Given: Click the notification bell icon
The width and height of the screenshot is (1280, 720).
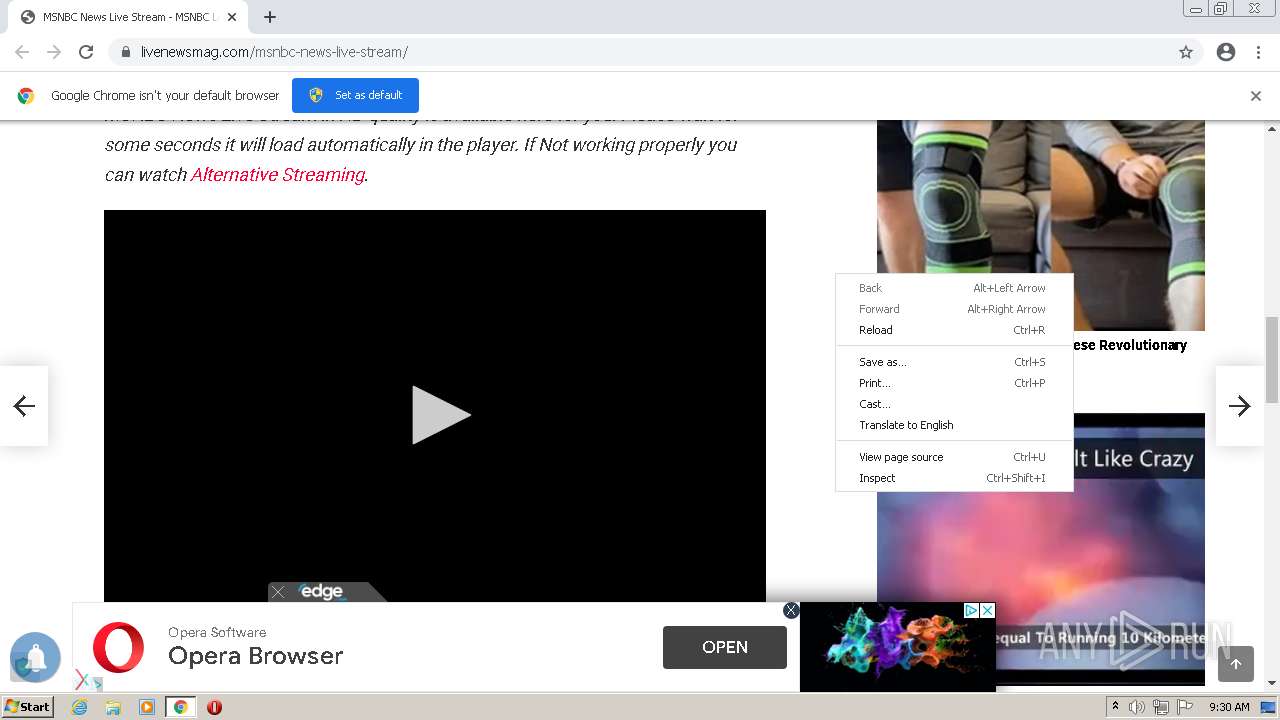Looking at the screenshot, I should tap(36, 657).
